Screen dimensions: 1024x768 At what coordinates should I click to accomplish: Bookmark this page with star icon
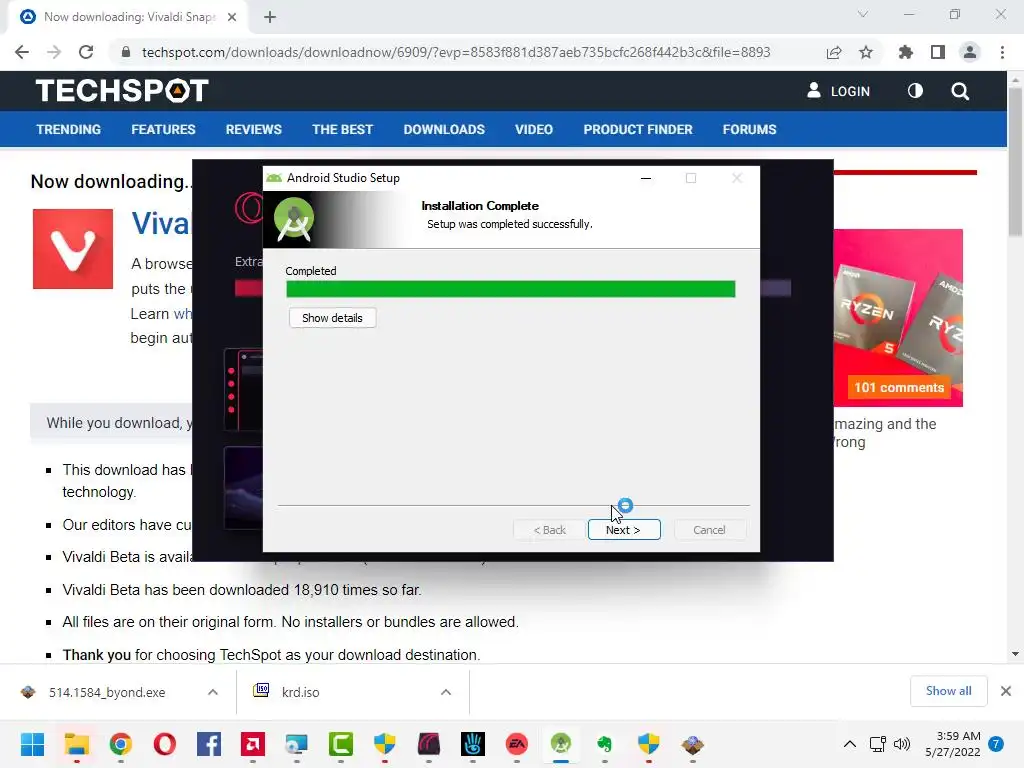tap(866, 52)
